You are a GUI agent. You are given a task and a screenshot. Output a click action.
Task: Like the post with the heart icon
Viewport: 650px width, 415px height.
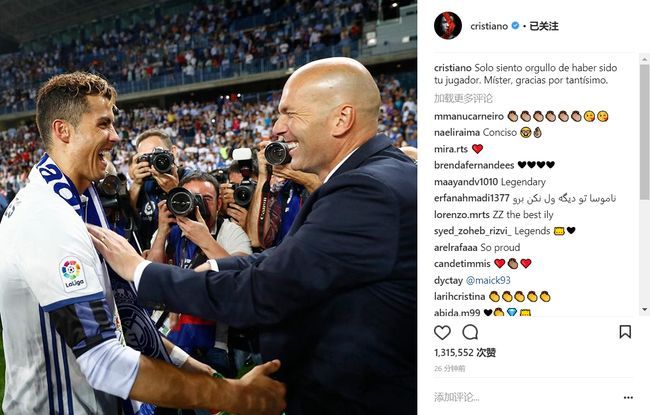pos(442,332)
